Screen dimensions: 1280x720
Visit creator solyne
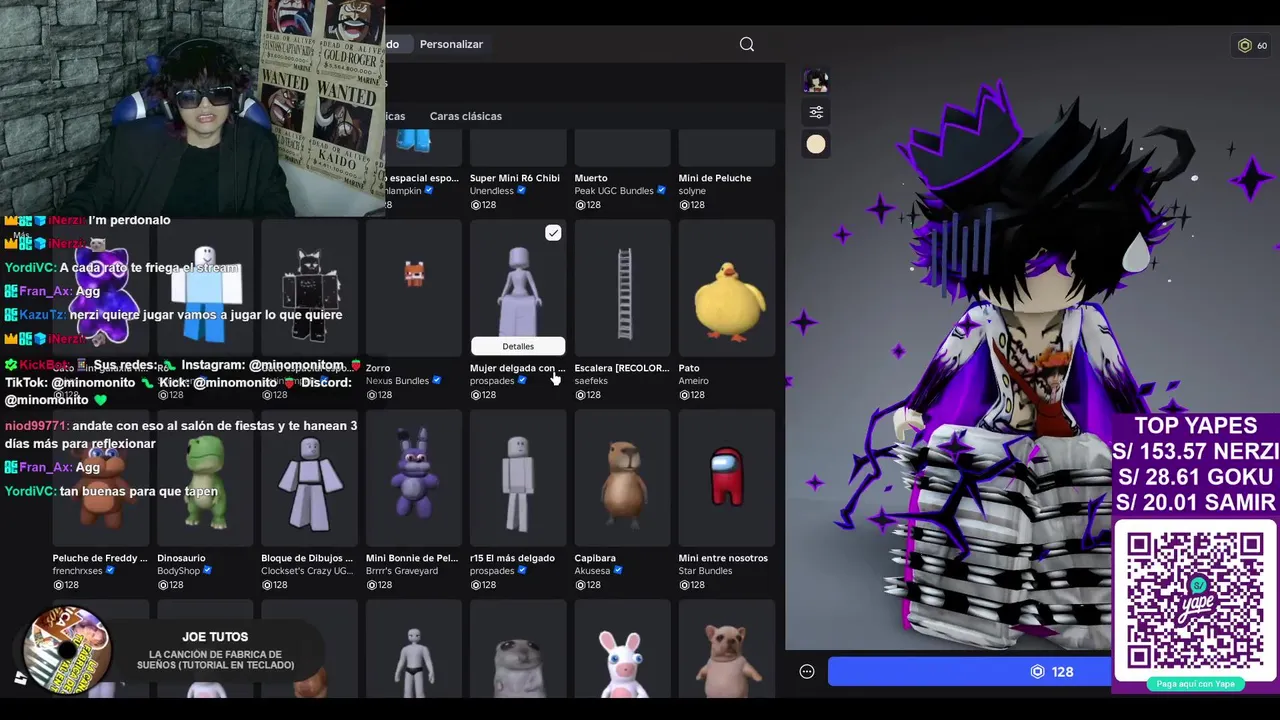coord(692,191)
